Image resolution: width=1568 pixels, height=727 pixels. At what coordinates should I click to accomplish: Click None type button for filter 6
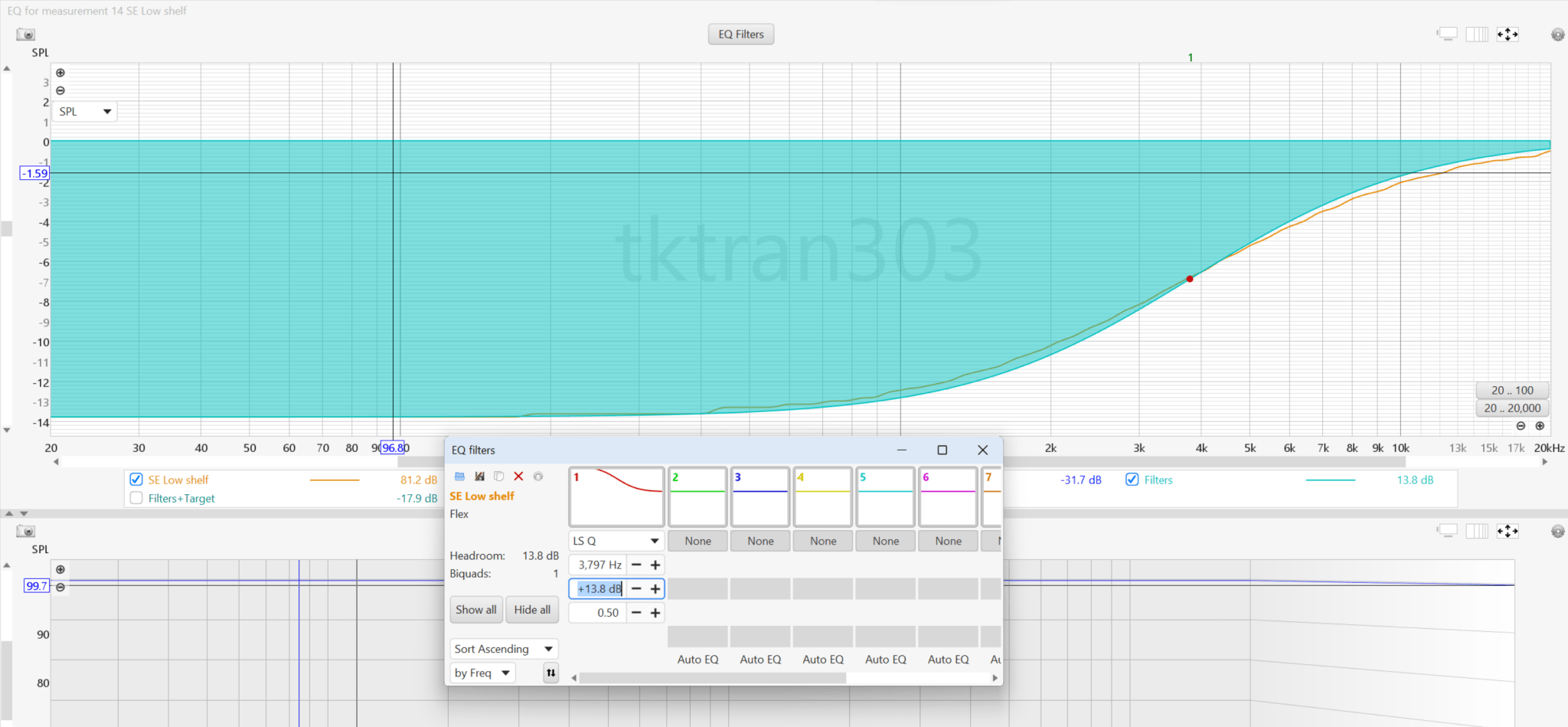click(x=948, y=541)
